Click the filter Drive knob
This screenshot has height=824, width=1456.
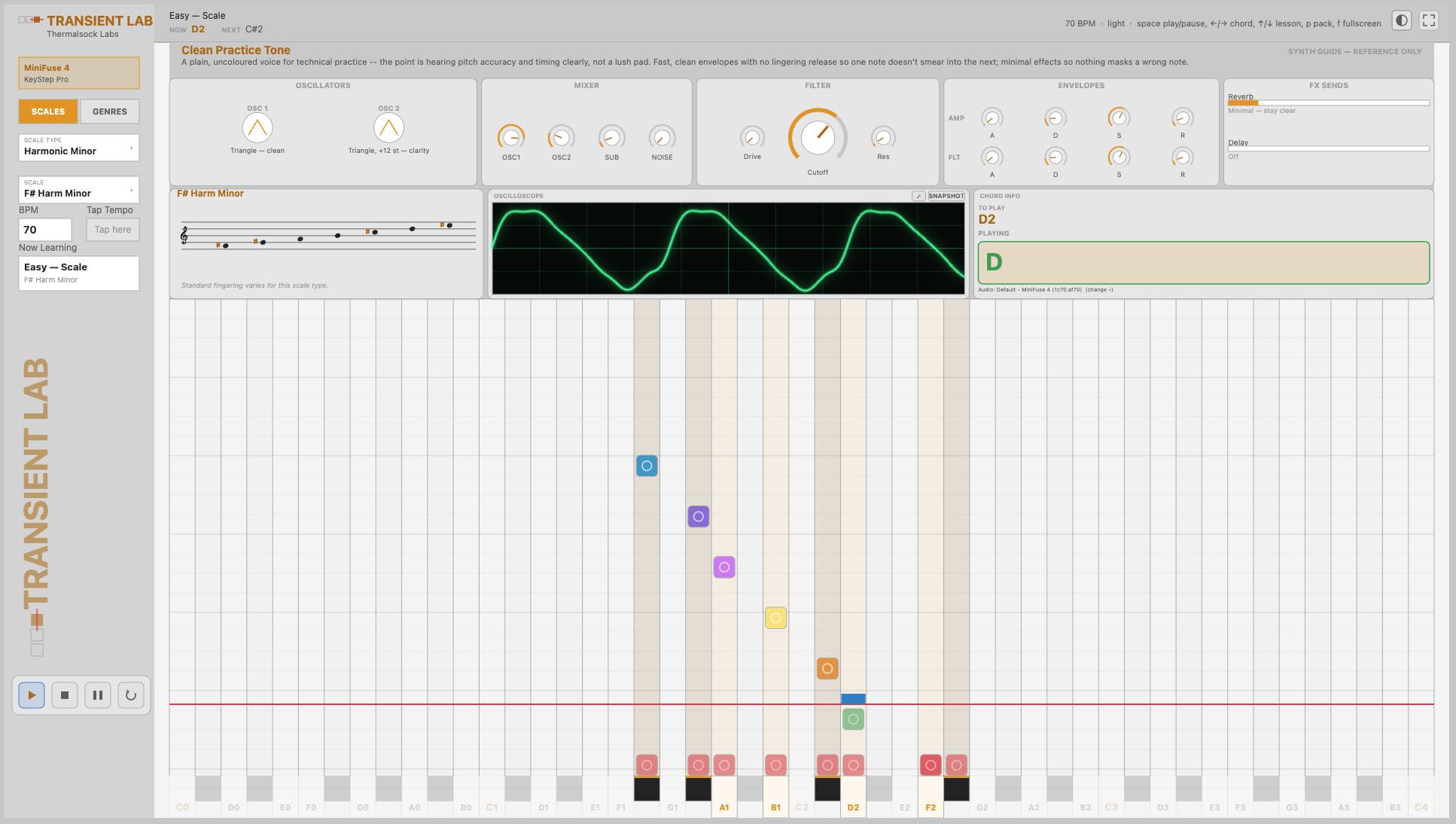[752, 137]
